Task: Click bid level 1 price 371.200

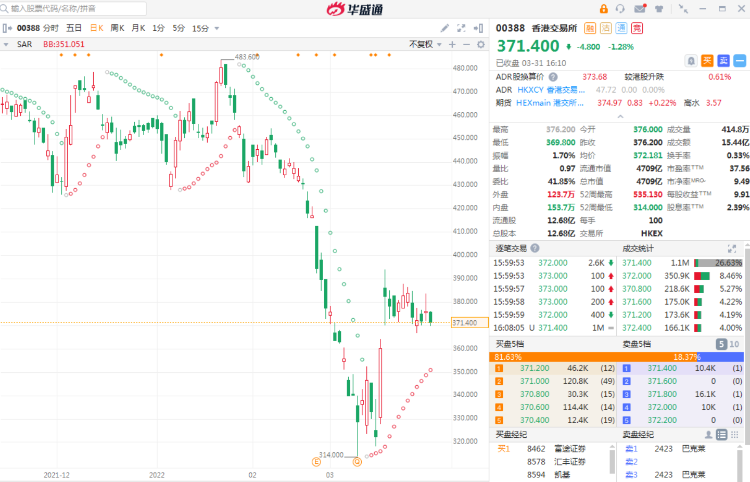Action: (x=535, y=368)
